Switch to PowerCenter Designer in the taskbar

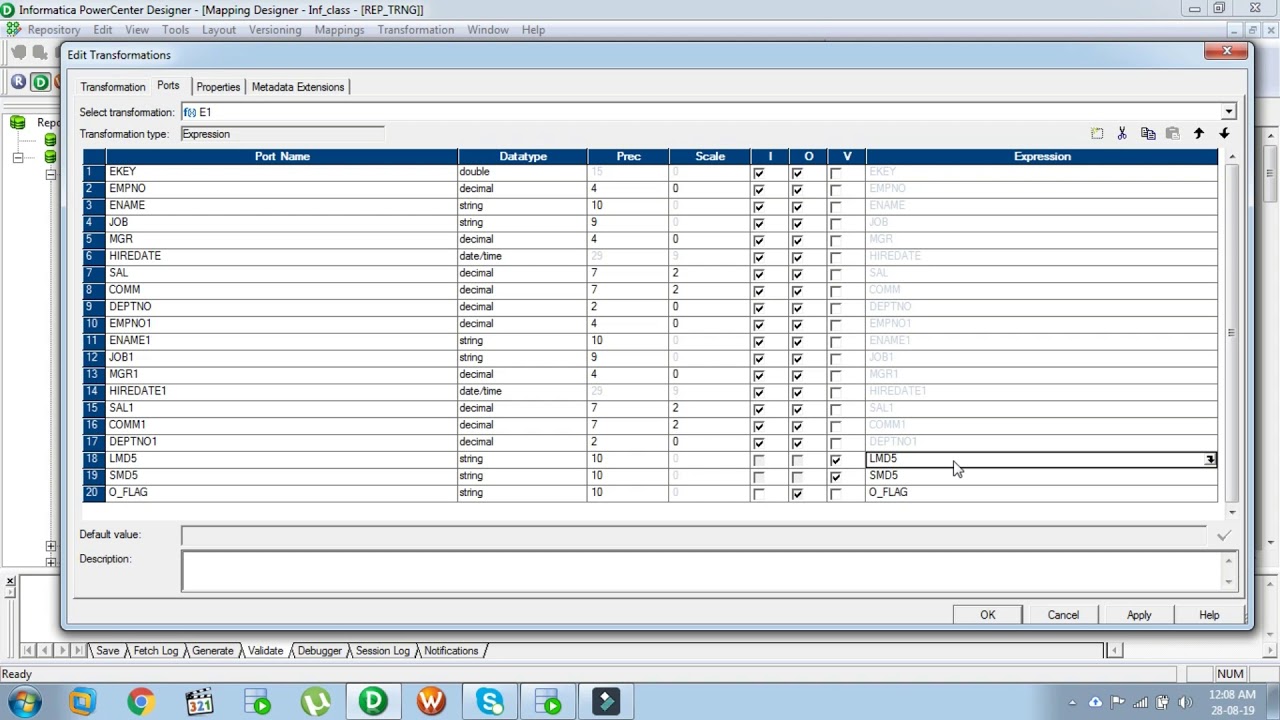374,702
